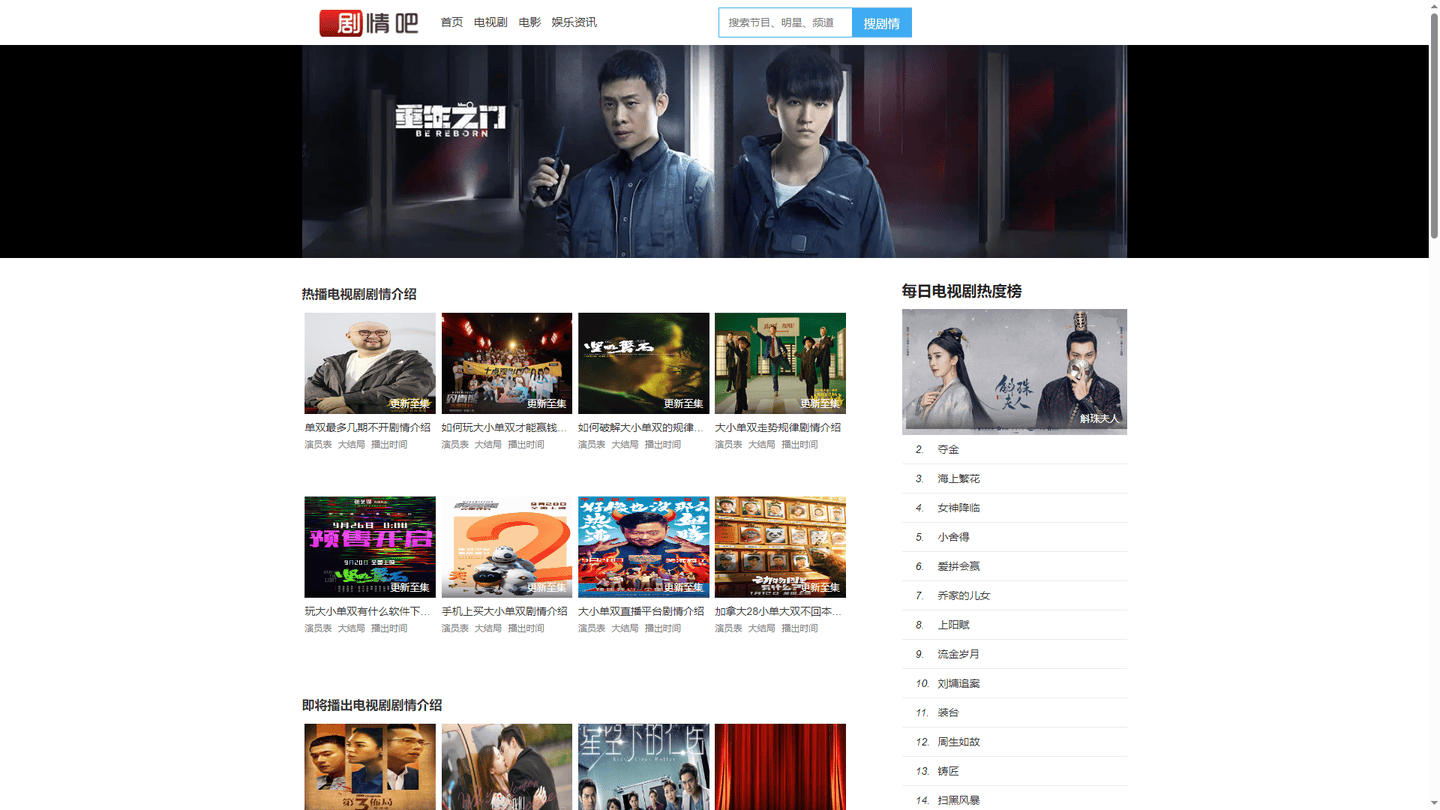Open the 如何玩大小单双才能赢钱 title link

tap(505, 427)
